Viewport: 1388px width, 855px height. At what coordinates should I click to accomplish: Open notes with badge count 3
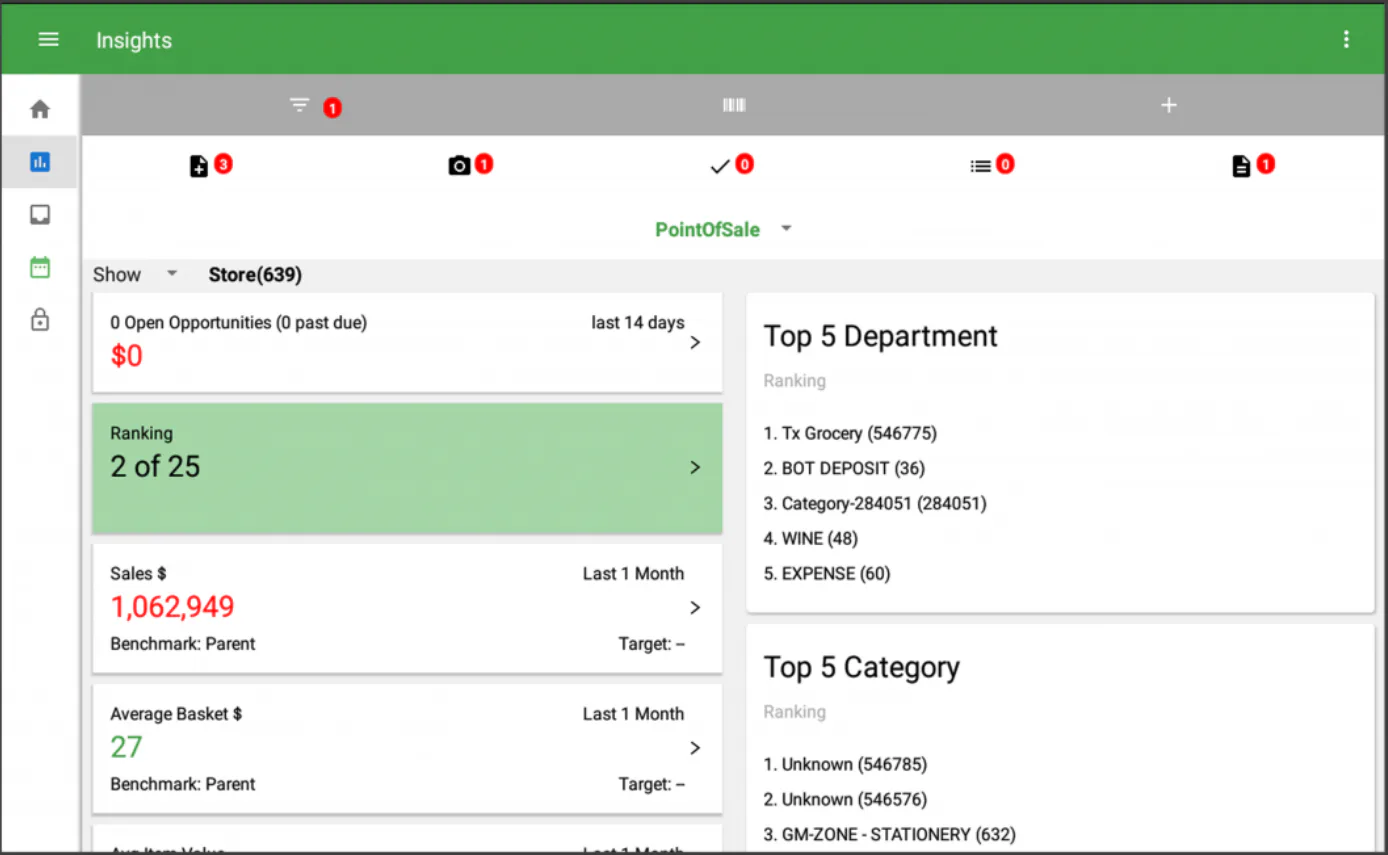coord(198,165)
